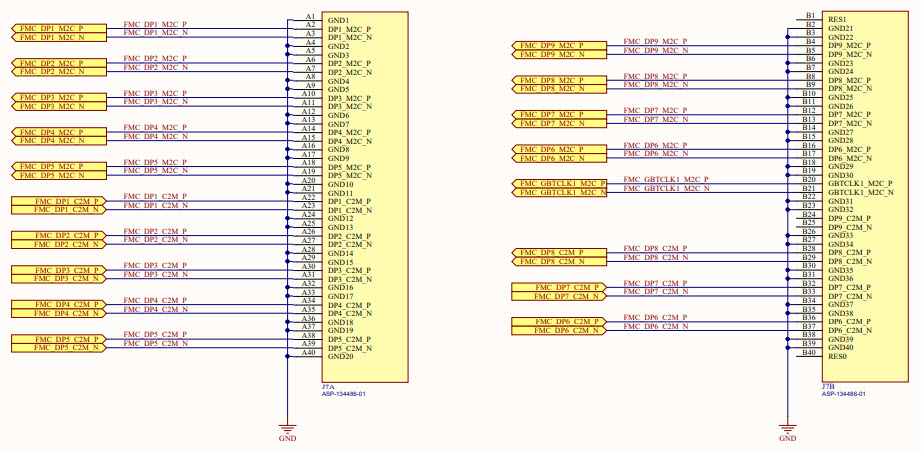This screenshot has width=921, height=454.
Task: Select the FMC_DP1_M2C_P yellow port symbol
Action: tap(52, 26)
